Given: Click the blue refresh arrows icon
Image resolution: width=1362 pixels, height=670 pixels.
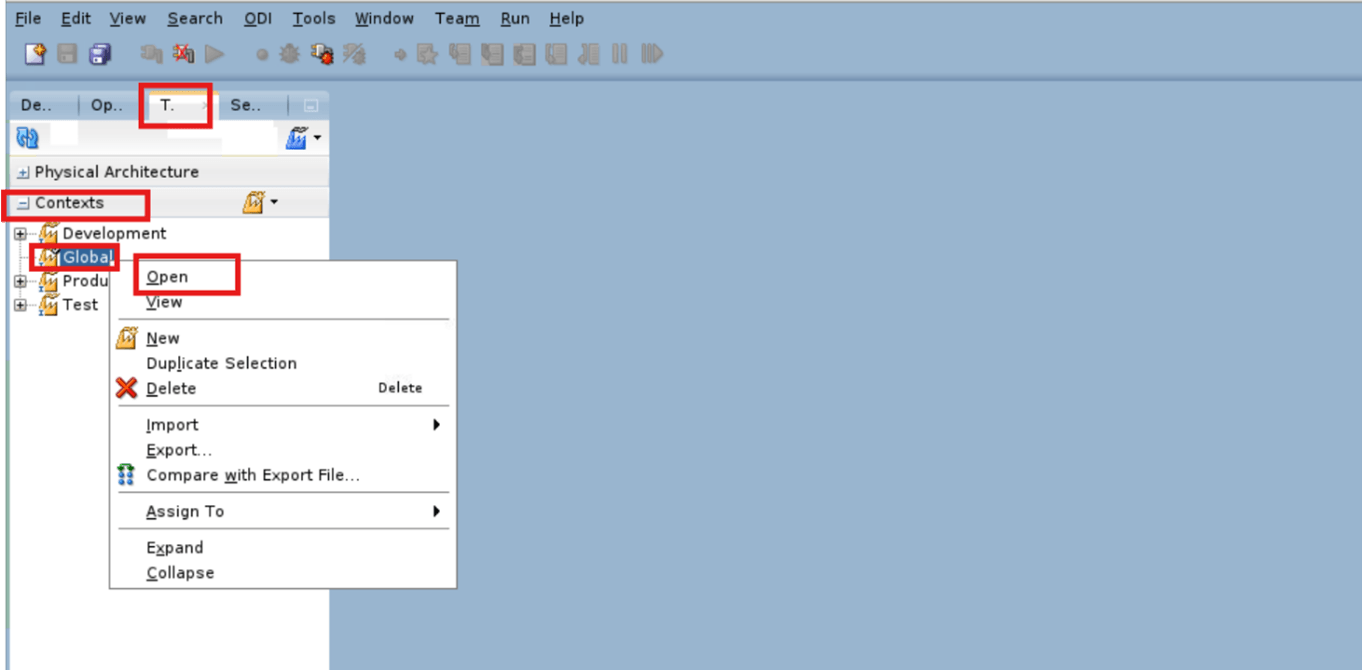Looking at the screenshot, I should (28, 138).
